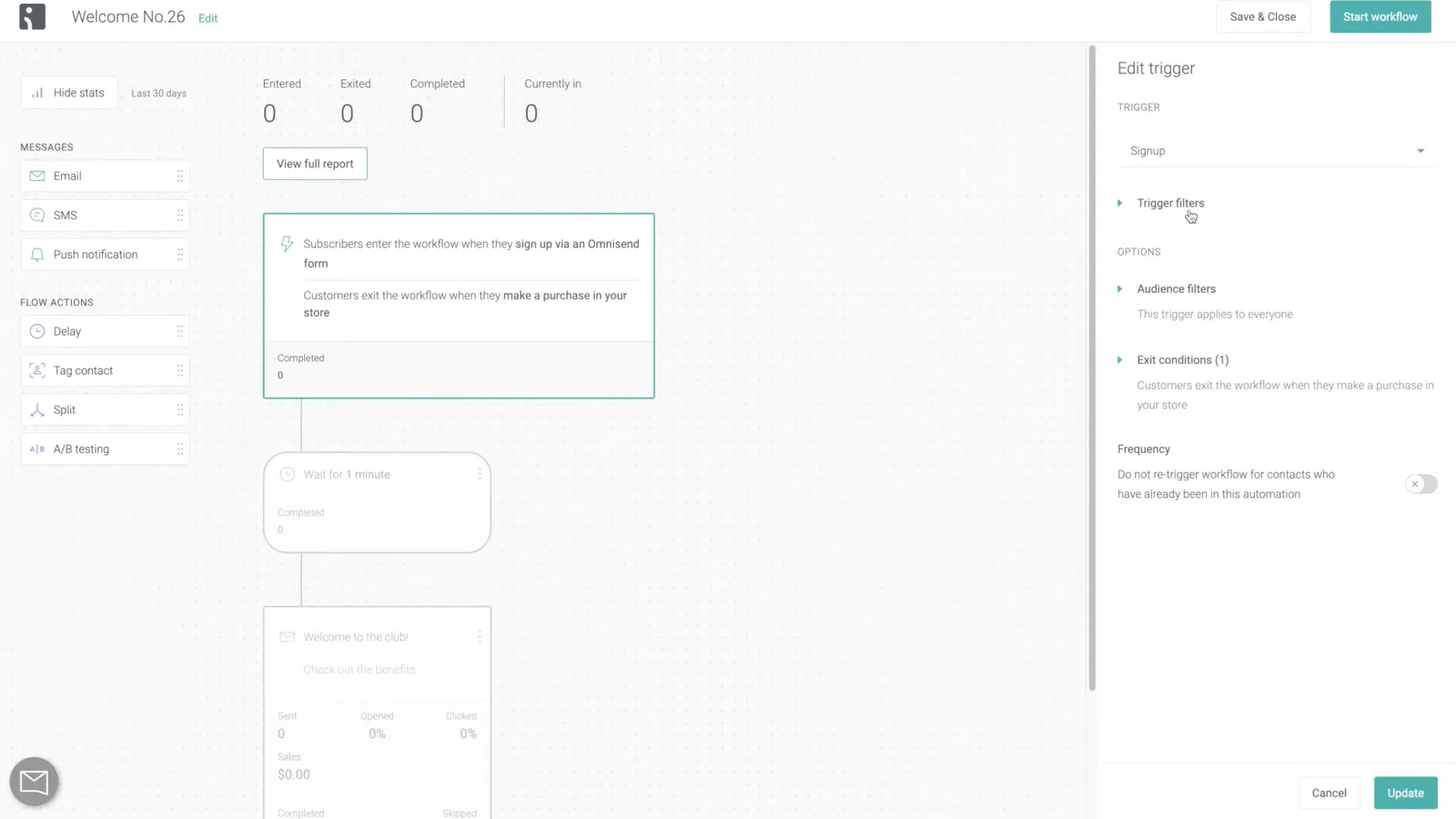Viewport: 1456px width, 819px height.
Task: Click the Hide stats chart icon
Action: pyautogui.click(x=38, y=92)
